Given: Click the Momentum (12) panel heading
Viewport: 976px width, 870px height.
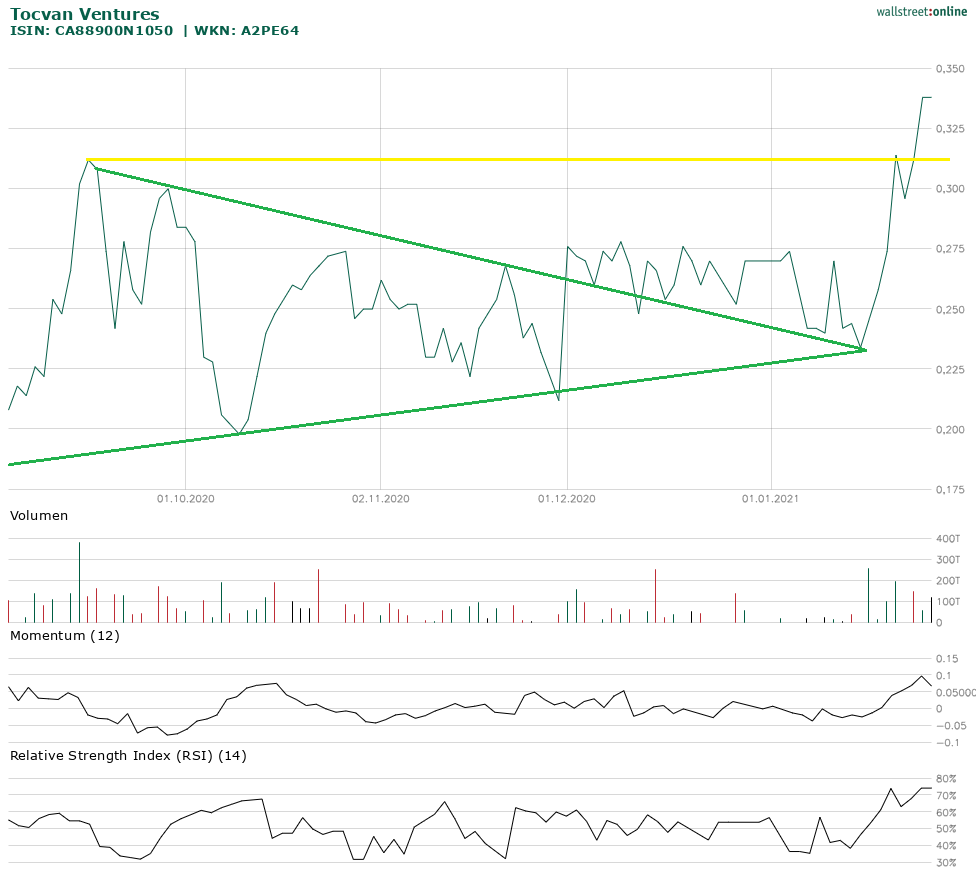Looking at the screenshot, I should click(x=65, y=635).
